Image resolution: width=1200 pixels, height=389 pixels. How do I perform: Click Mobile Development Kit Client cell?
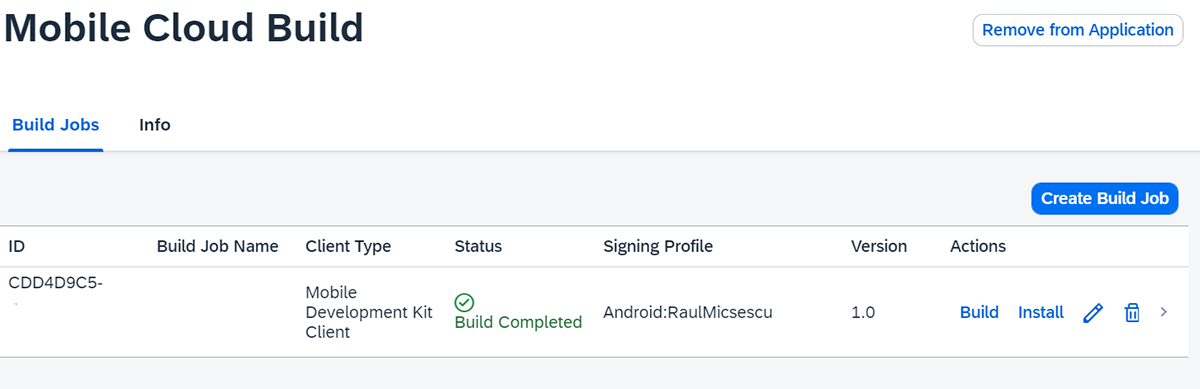coord(369,312)
